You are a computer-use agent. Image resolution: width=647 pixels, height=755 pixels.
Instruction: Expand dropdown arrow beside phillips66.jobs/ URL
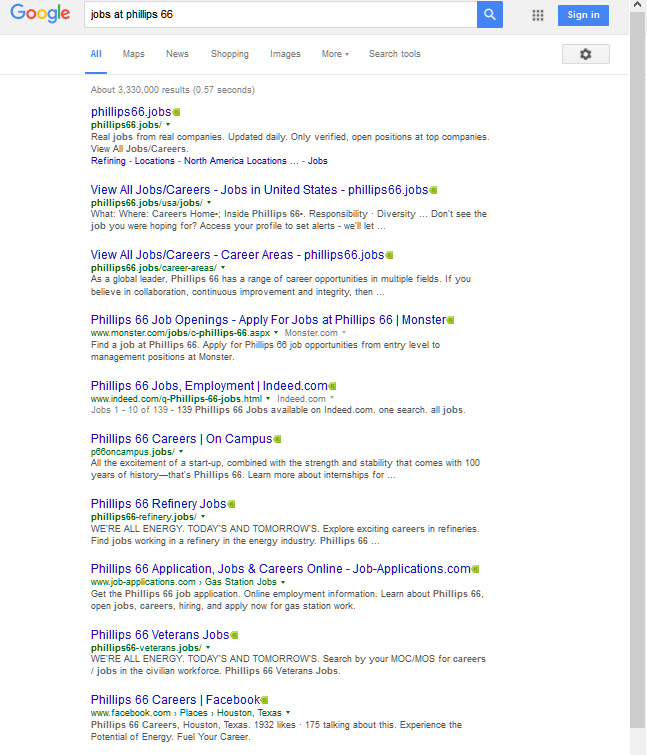[x=168, y=125]
